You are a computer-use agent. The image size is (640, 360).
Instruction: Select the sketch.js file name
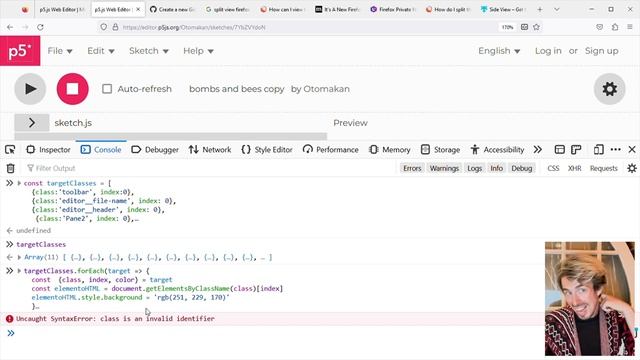tap(73, 123)
